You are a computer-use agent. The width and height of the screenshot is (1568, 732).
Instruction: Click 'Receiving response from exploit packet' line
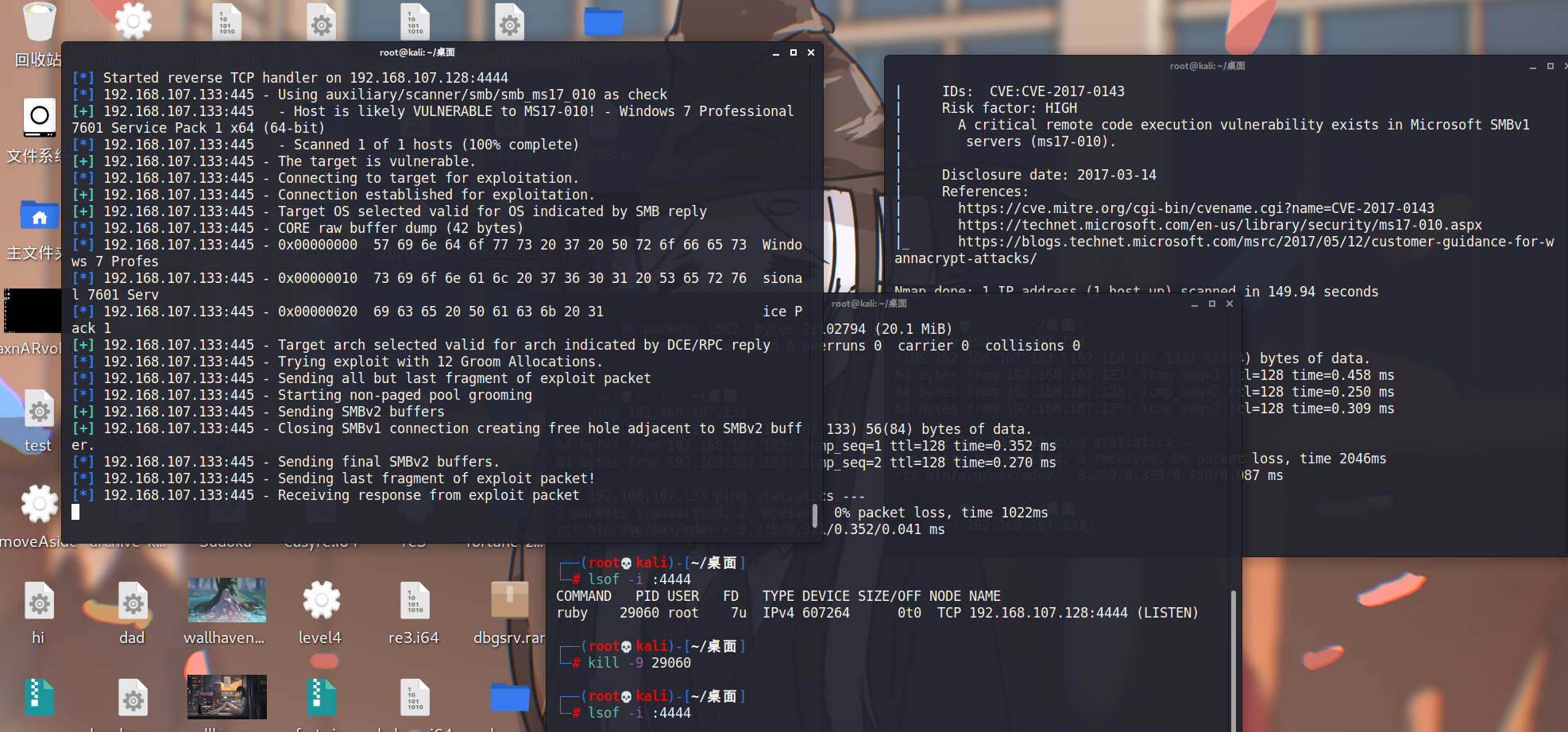point(326,495)
